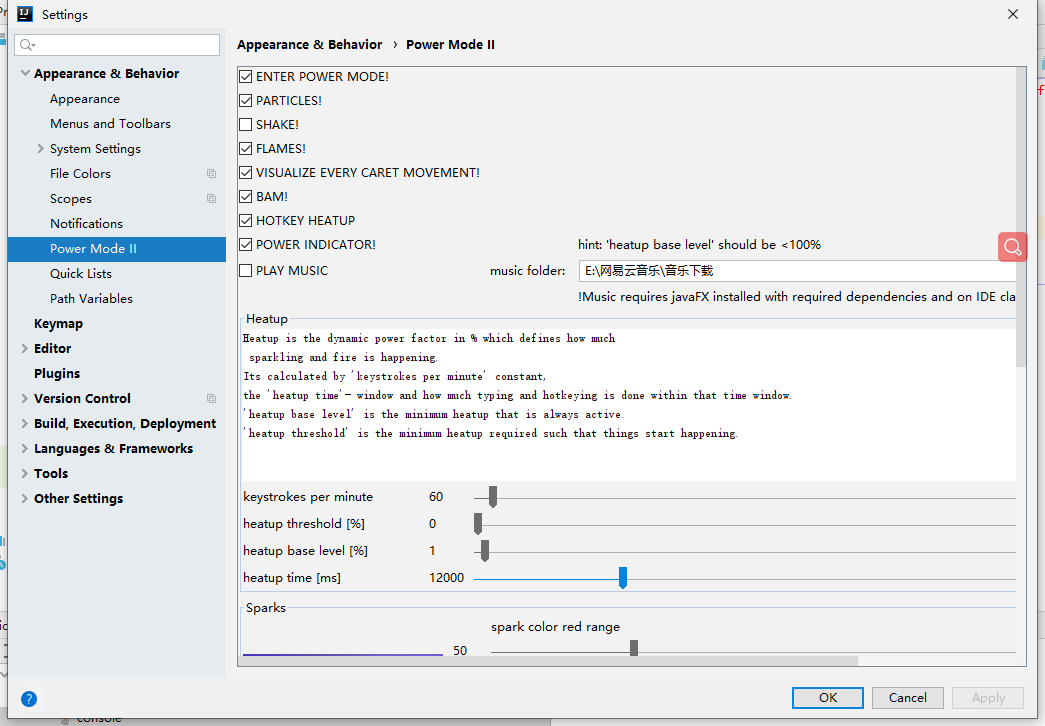Click Appearance & Behavior in the breadcrumb
This screenshot has width=1045, height=726.
point(310,44)
